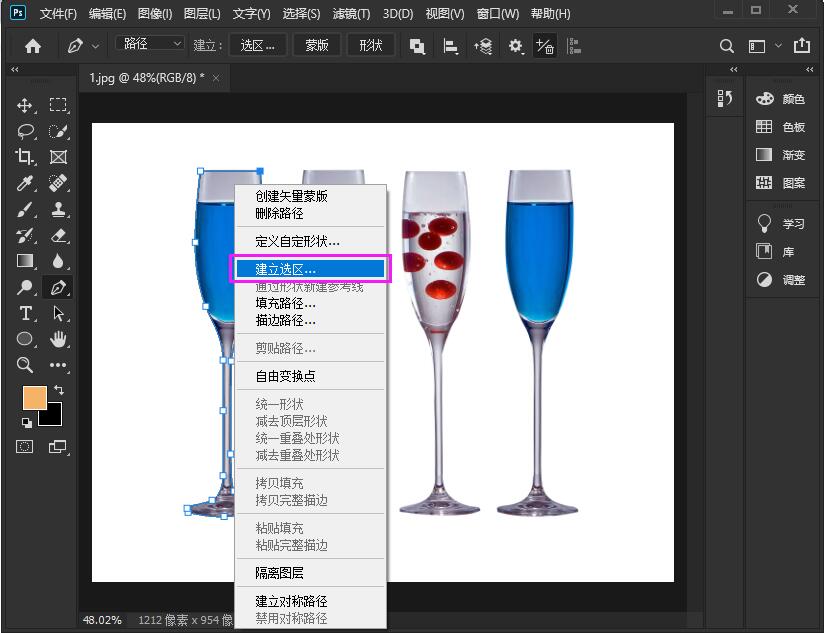Image resolution: width=824 pixels, height=633 pixels.
Task: Choose 删除路径 in context menu
Action: [x=310, y=213]
